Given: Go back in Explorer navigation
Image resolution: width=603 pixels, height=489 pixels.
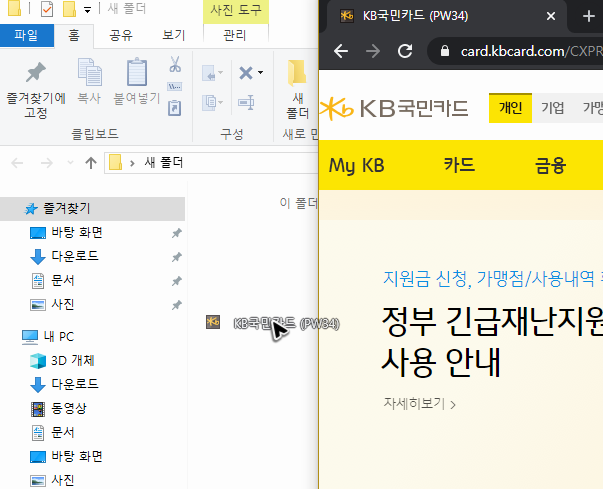Looking at the screenshot, I should tap(17, 163).
